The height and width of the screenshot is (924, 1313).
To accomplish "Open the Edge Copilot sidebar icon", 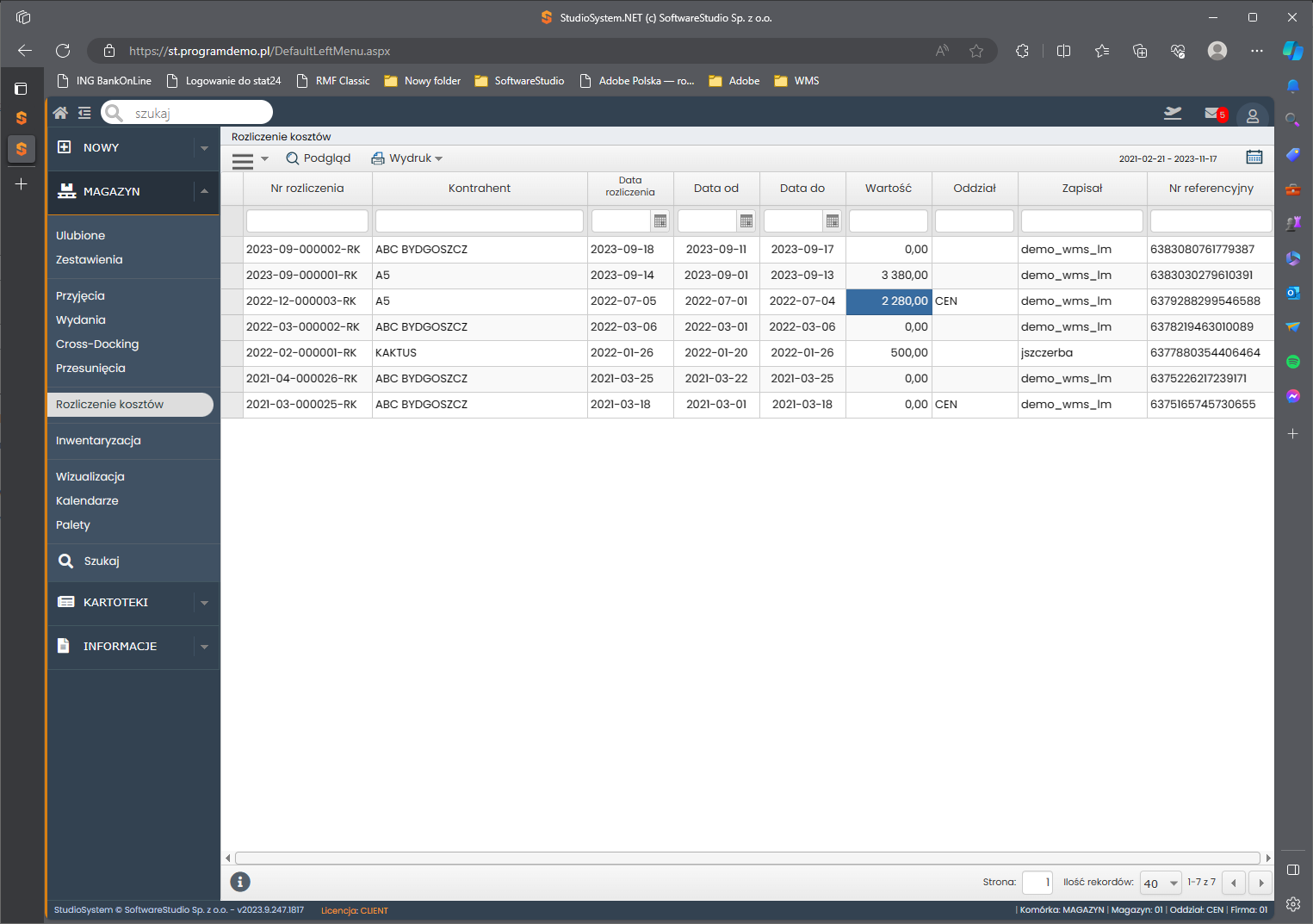I will click(1292, 51).
